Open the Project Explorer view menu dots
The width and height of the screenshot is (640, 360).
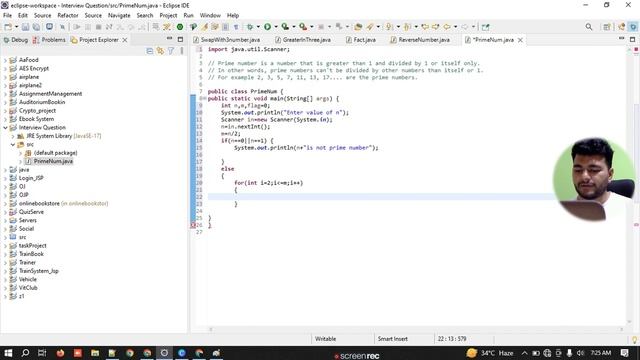coord(182,51)
